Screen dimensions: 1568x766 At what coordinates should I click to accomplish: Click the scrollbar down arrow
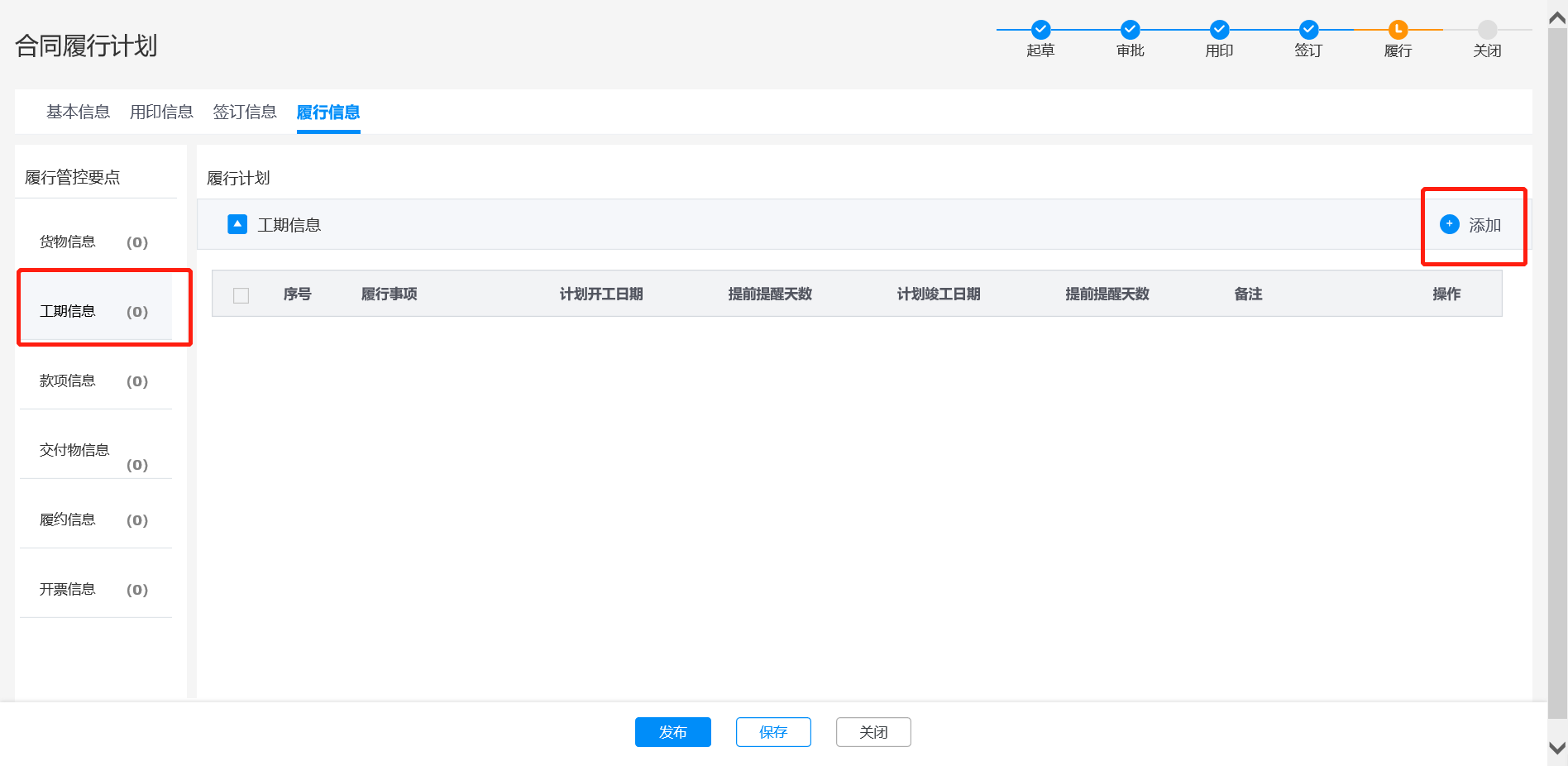coord(1557,749)
